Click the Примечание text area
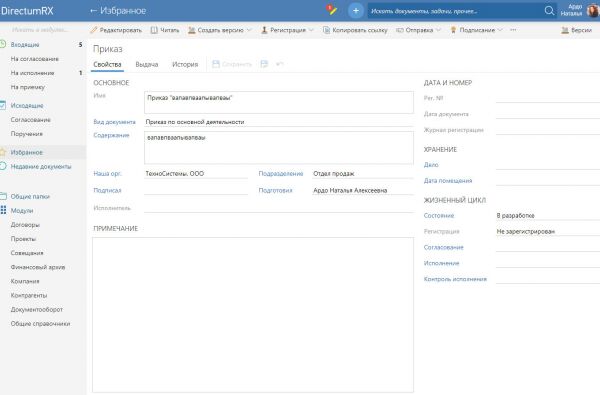 (x=253, y=315)
